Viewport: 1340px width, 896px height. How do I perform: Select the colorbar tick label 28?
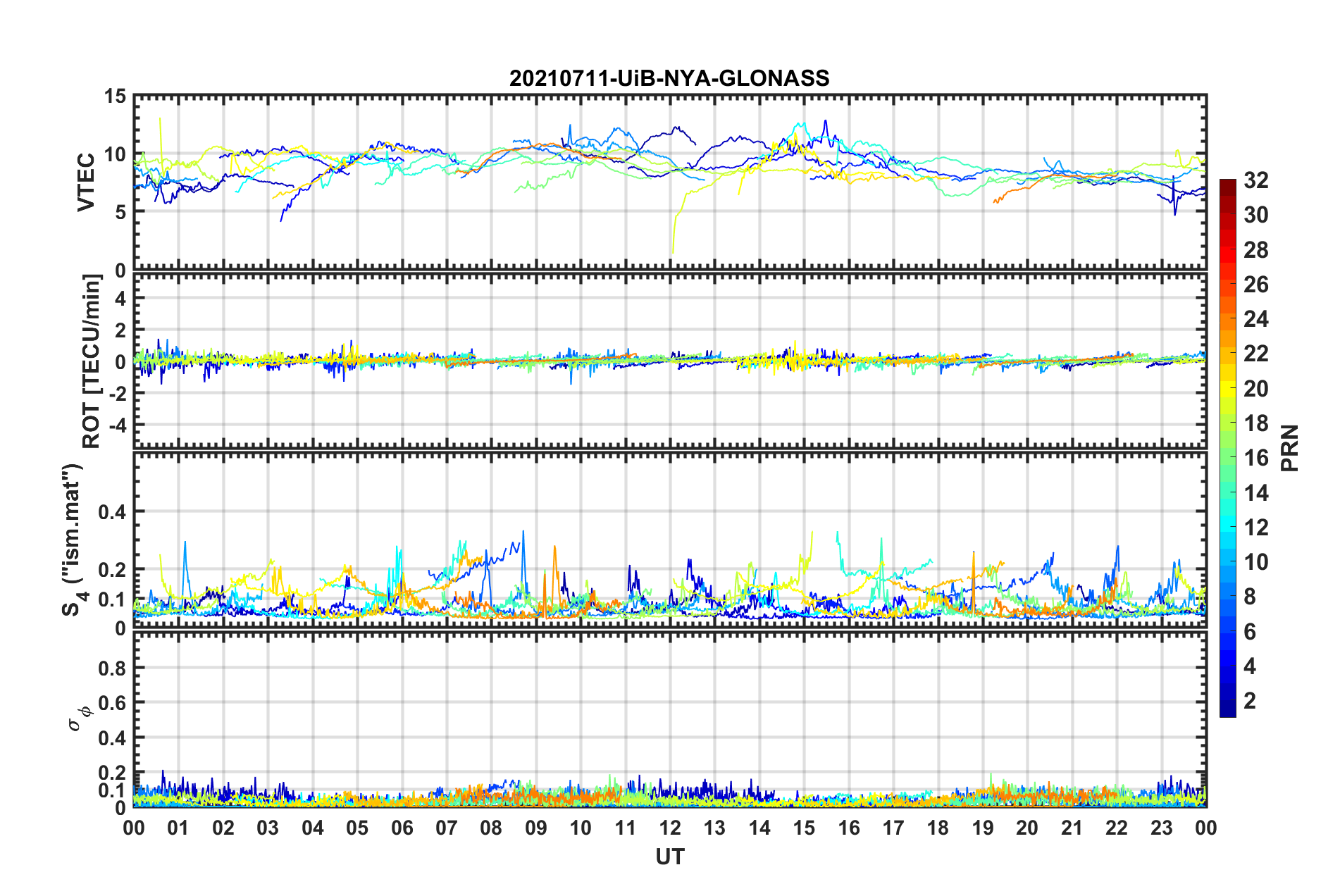(1255, 250)
